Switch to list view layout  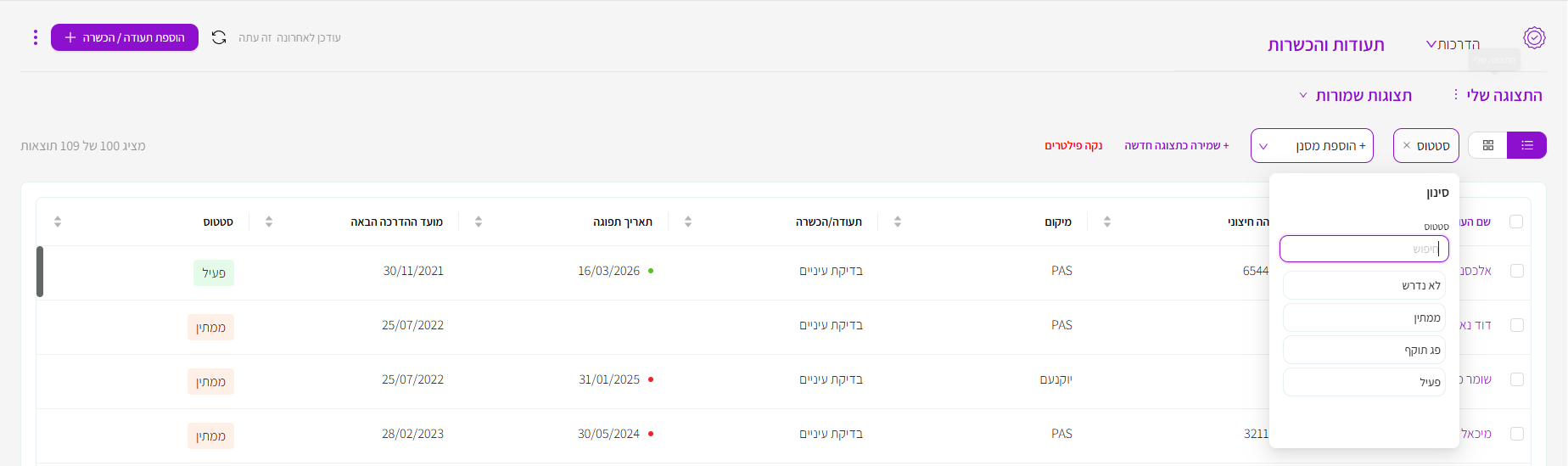pyautogui.click(x=1526, y=145)
